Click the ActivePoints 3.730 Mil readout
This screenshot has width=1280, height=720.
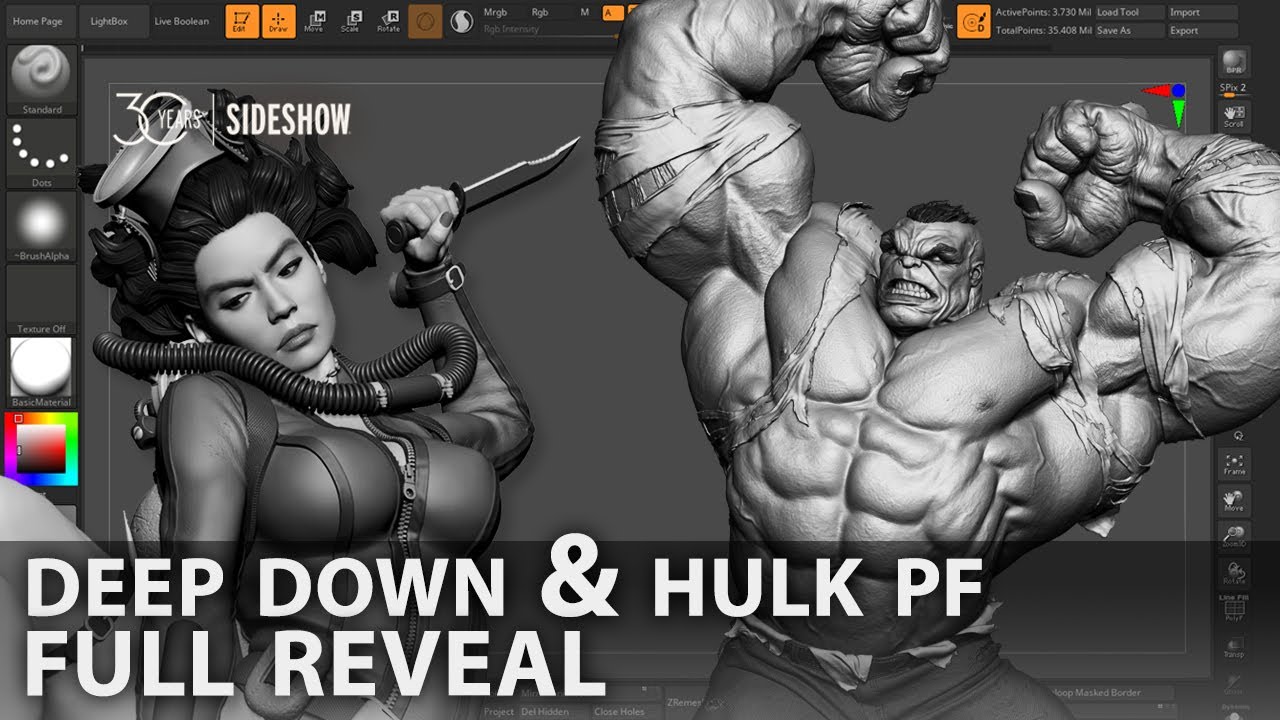pyautogui.click(x=1042, y=13)
